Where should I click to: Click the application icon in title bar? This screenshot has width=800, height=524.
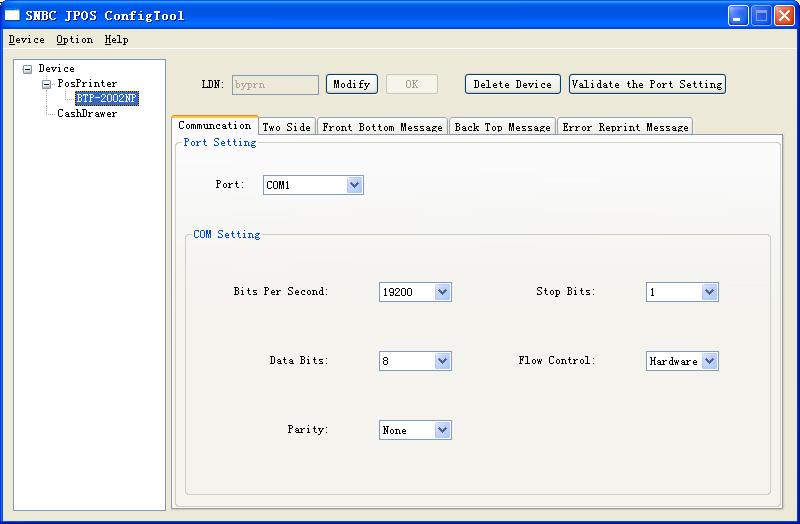click(12, 15)
